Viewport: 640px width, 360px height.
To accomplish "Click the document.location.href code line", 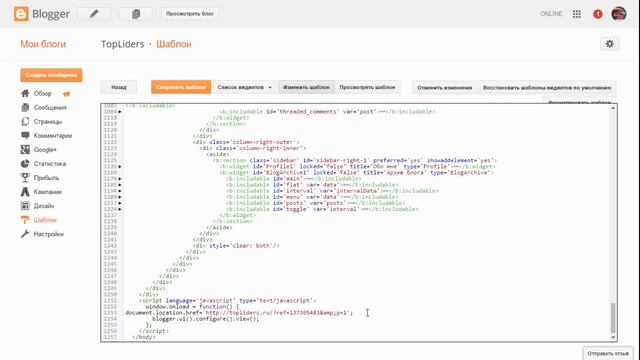I will pyautogui.click(x=239, y=313).
